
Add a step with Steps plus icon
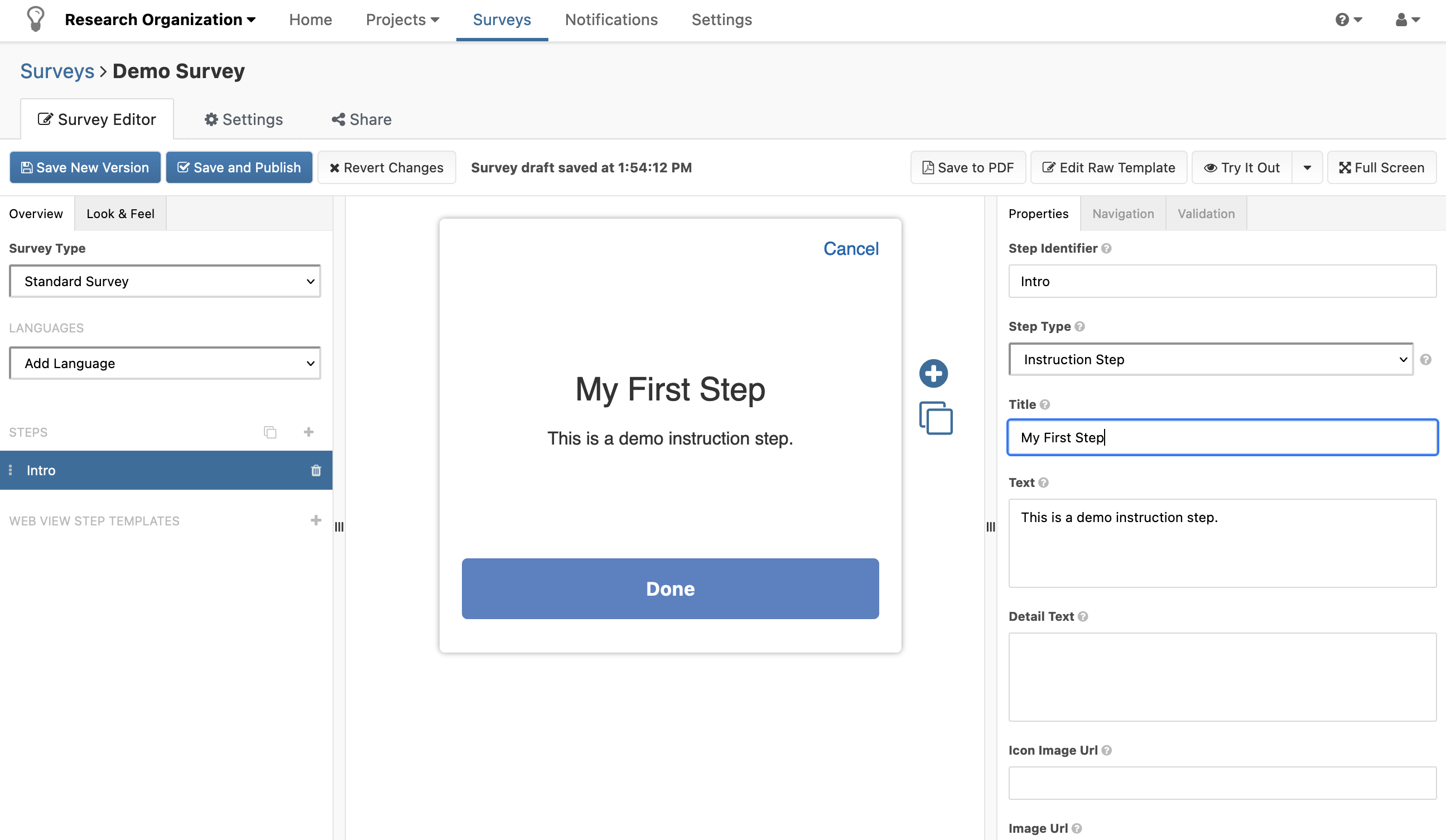pyautogui.click(x=309, y=432)
